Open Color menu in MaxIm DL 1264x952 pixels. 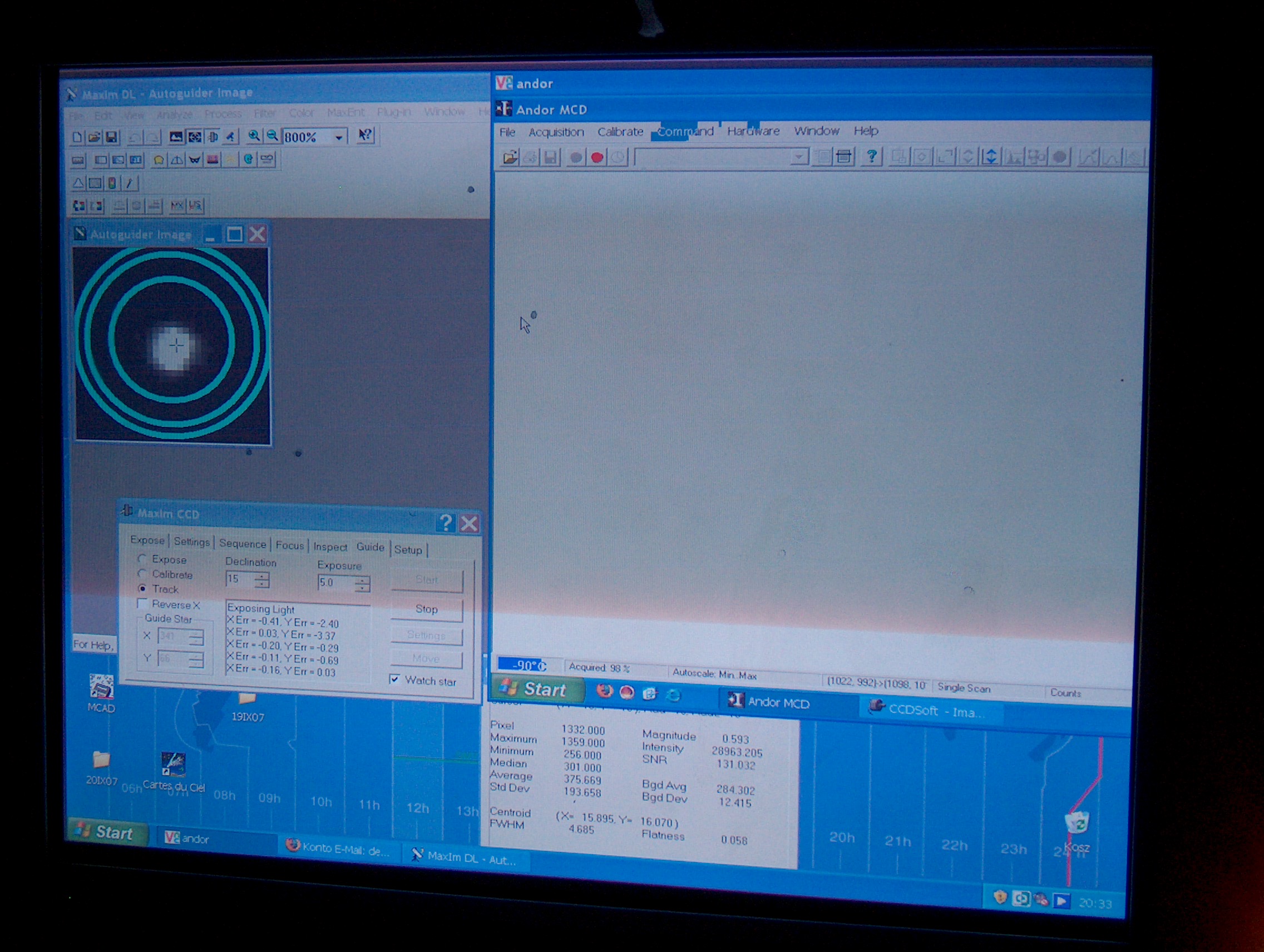click(x=301, y=113)
